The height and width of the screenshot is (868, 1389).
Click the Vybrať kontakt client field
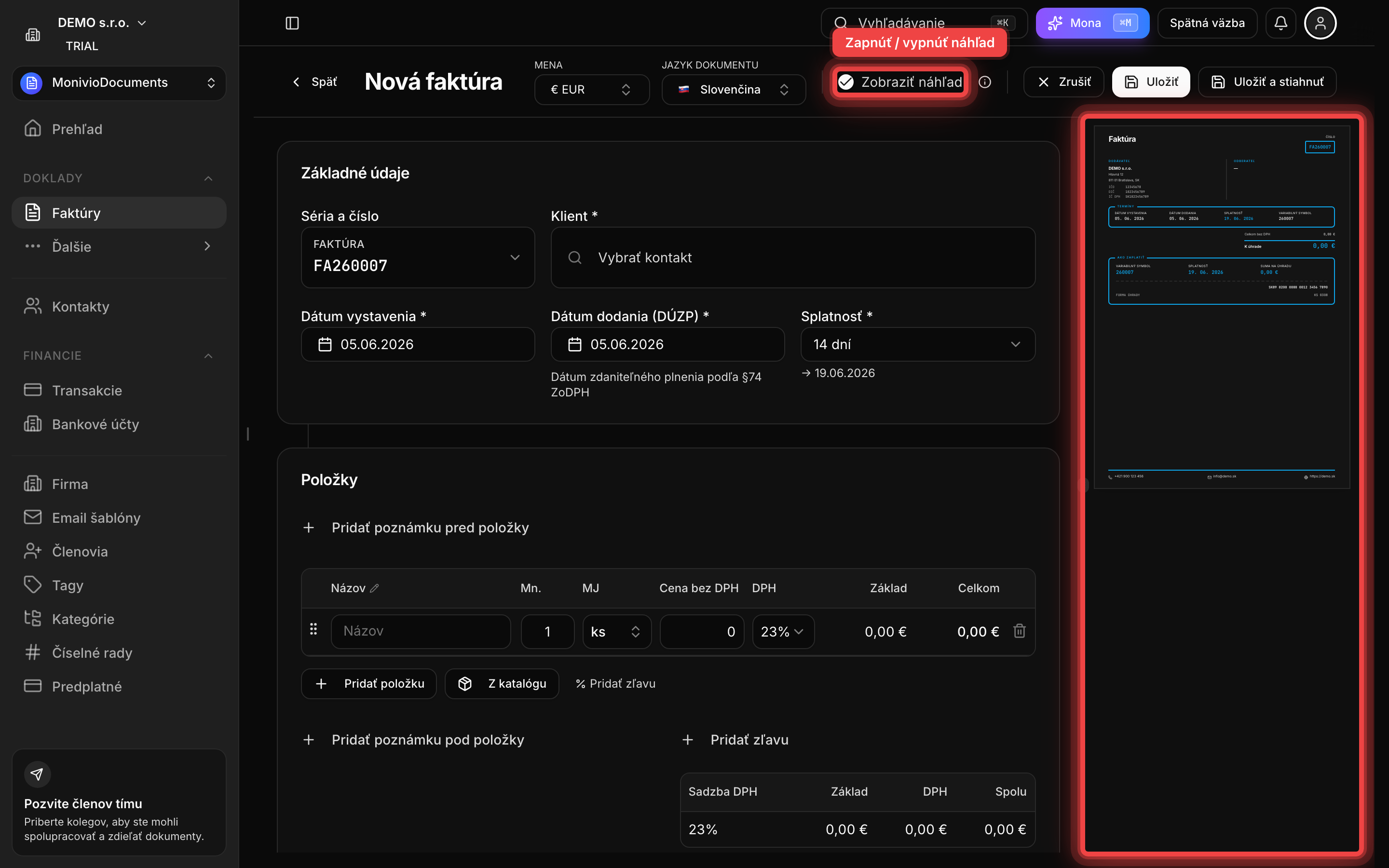coord(793,258)
